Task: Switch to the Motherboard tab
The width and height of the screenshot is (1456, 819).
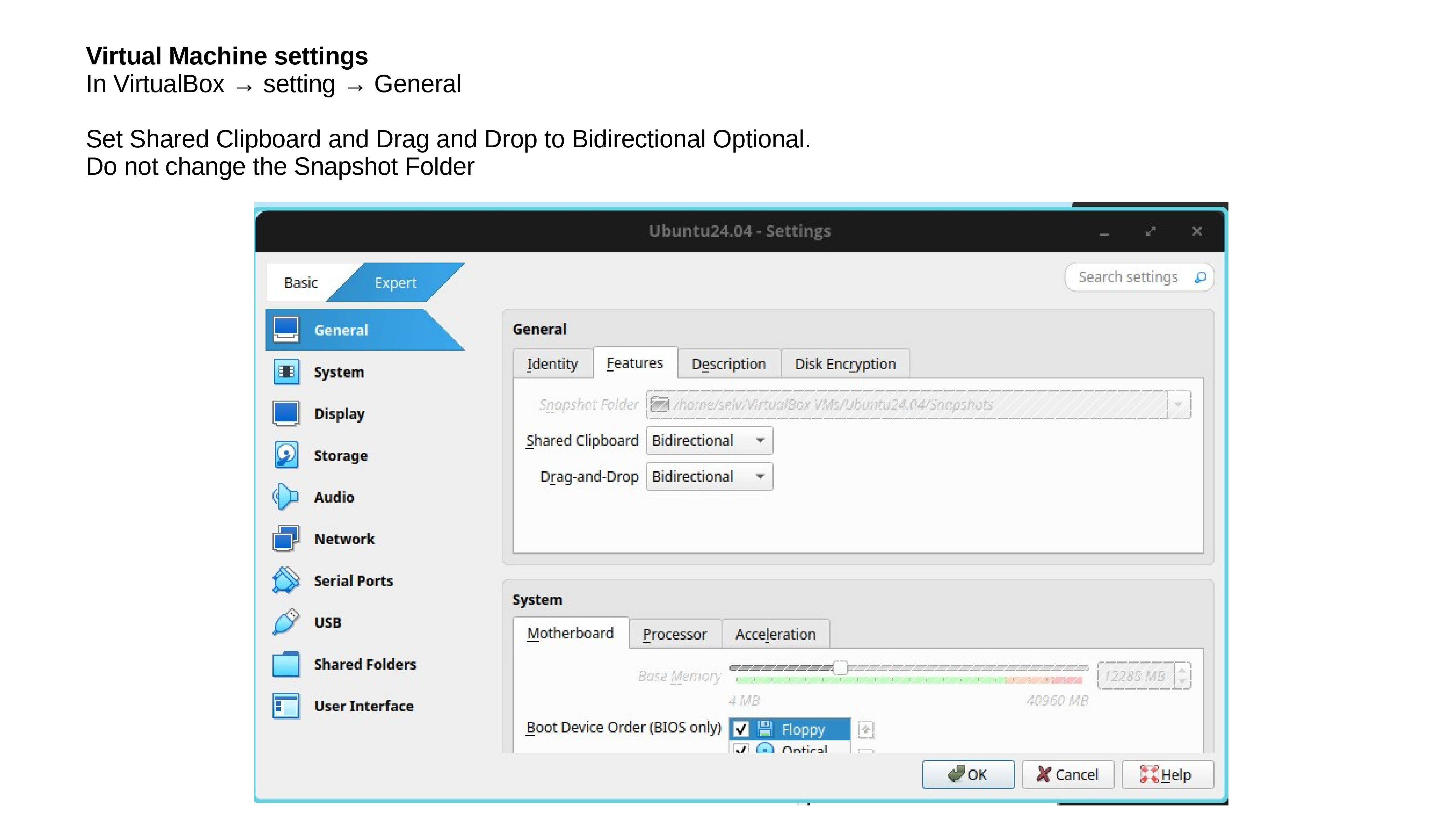Action: 570,633
